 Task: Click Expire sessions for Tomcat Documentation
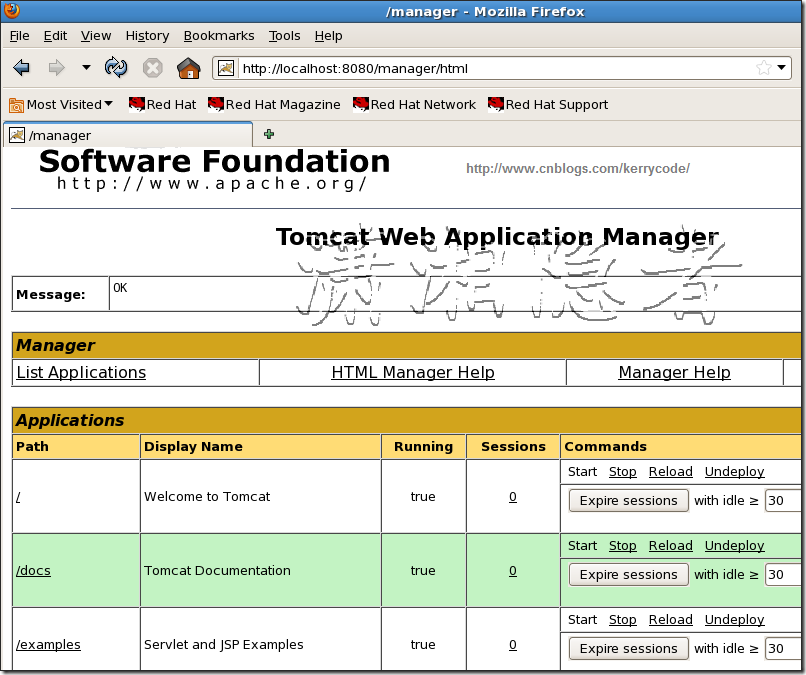click(x=628, y=575)
